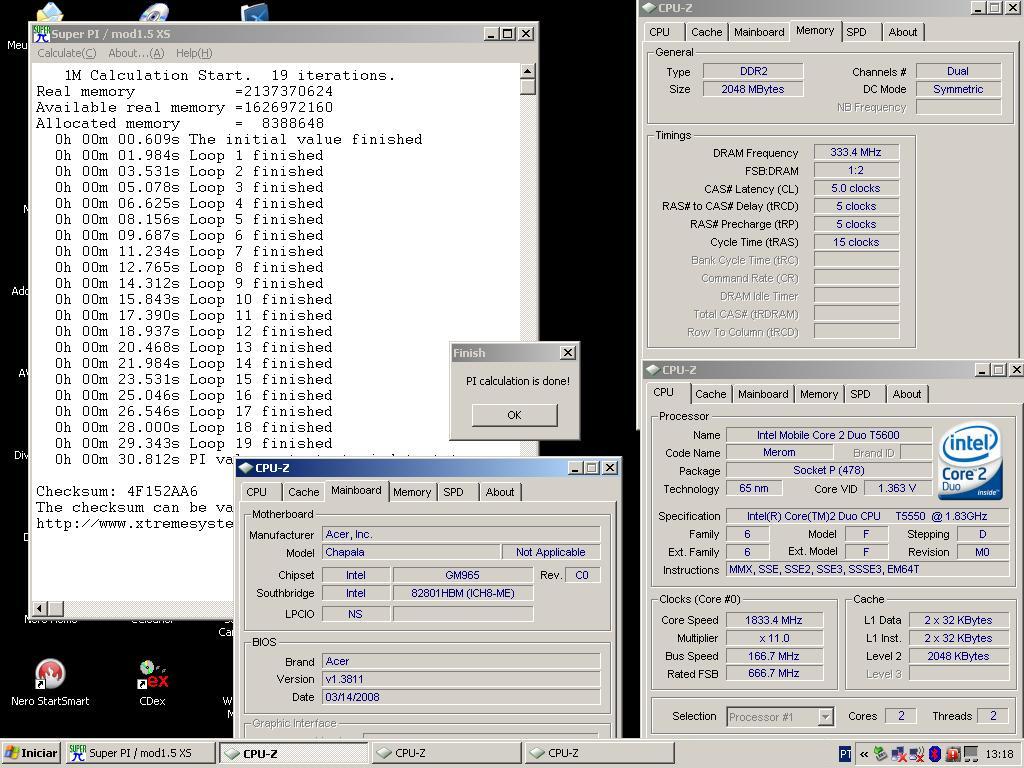Click OK in the Finish dialog
The image size is (1024, 768).
[x=515, y=415]
